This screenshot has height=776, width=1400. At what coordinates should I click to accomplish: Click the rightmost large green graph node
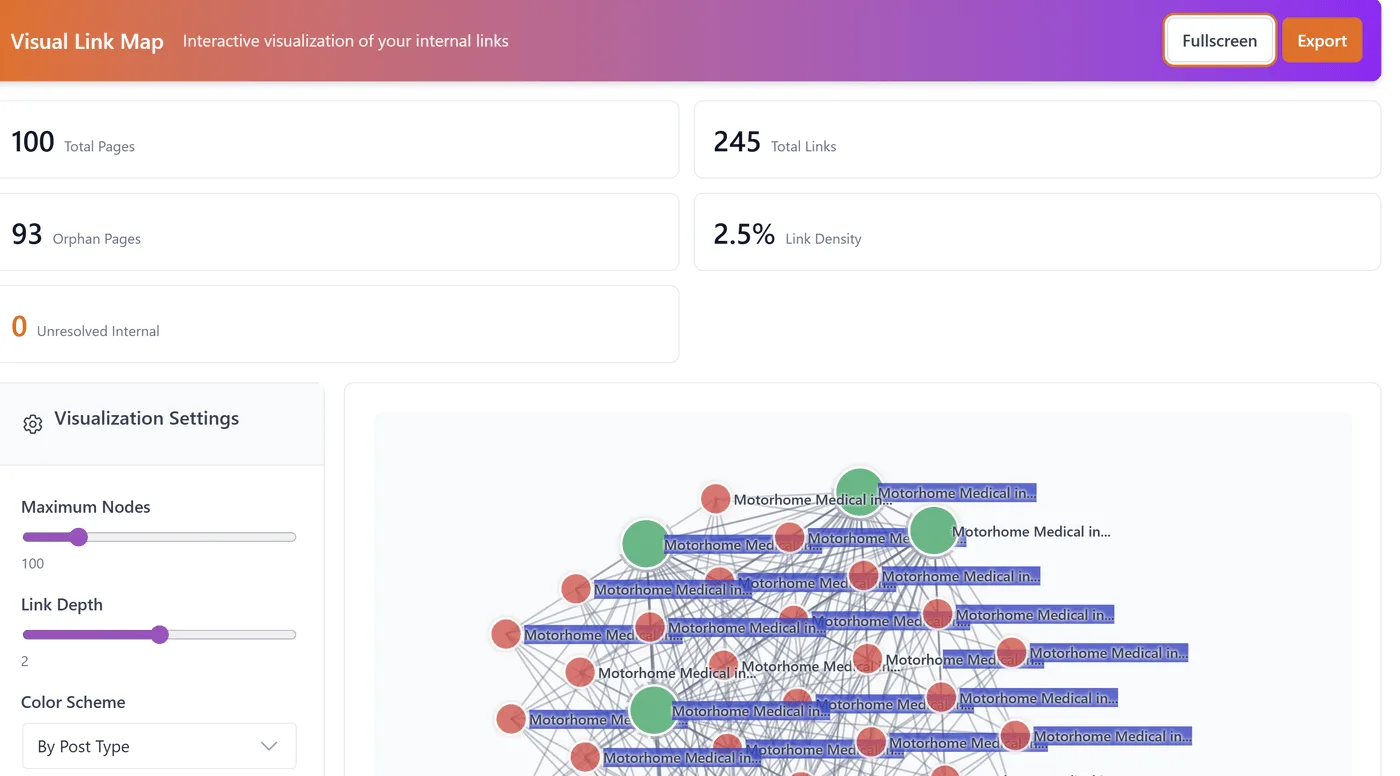pos(932,531)
